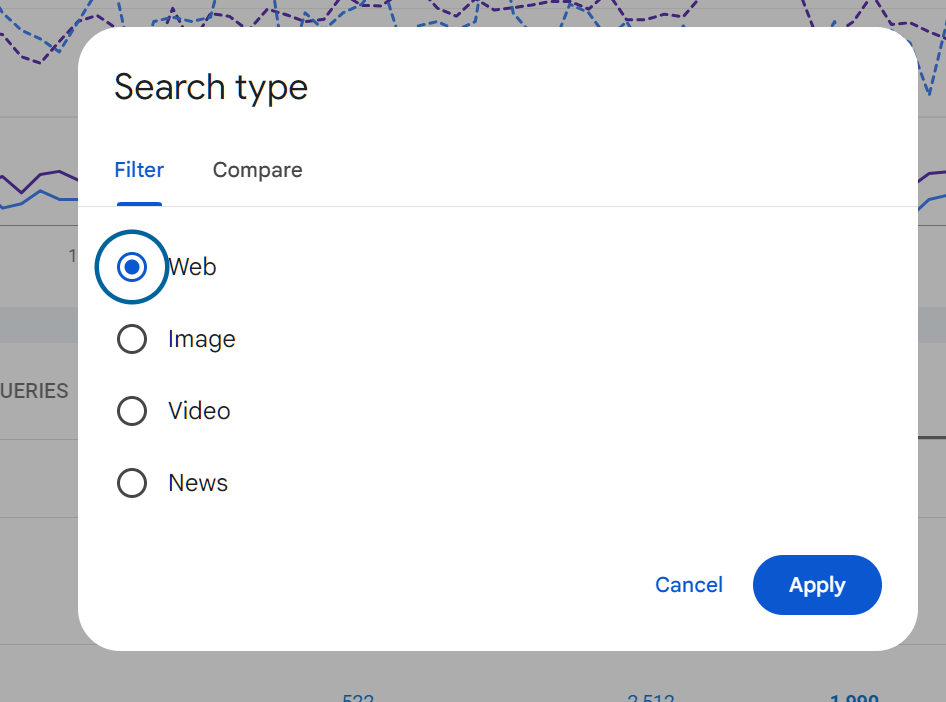
Task: Open the Filter tab
Action: pyautogui.click(x=139, y=170)
